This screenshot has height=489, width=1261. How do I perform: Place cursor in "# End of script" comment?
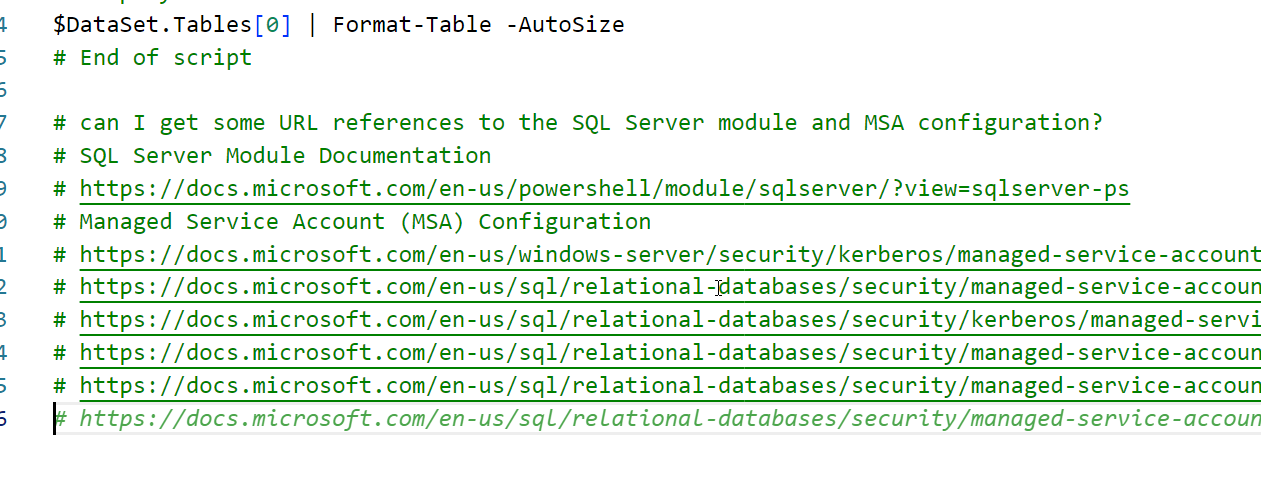165,57
